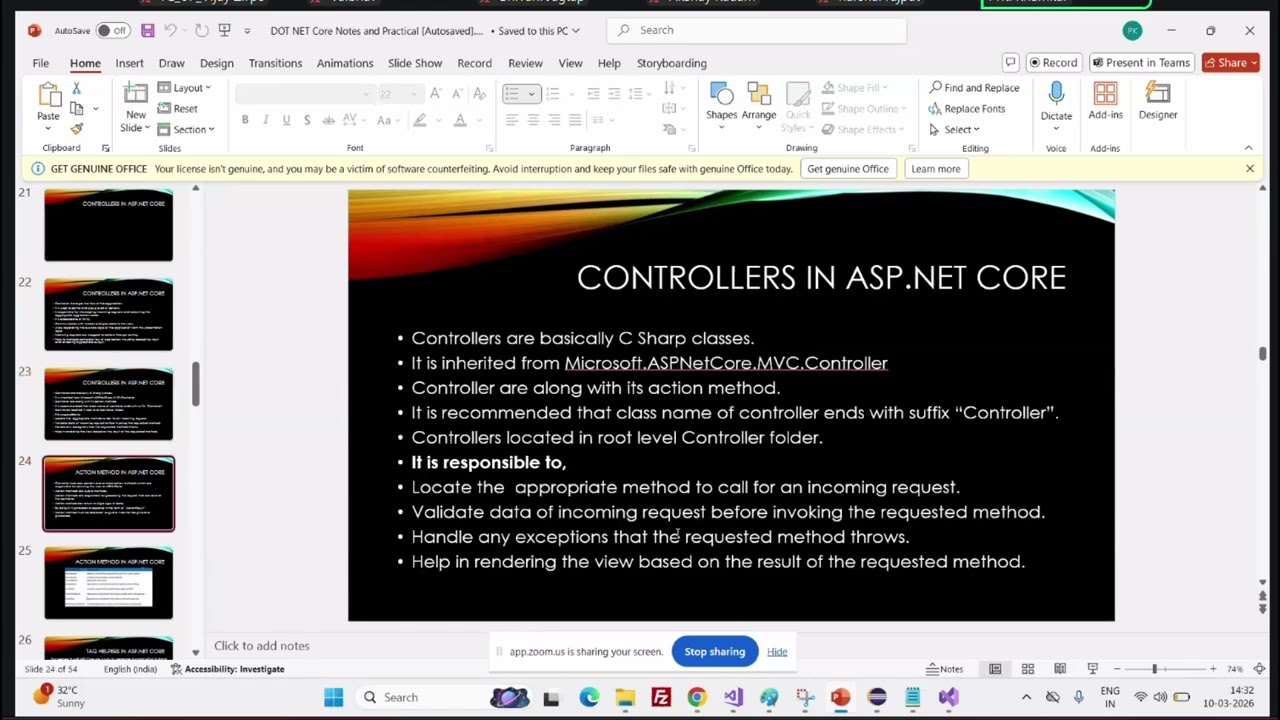Open the File menu
Image resolution: width=1280 pixels, height=720 pixels.
click(40, 63)
